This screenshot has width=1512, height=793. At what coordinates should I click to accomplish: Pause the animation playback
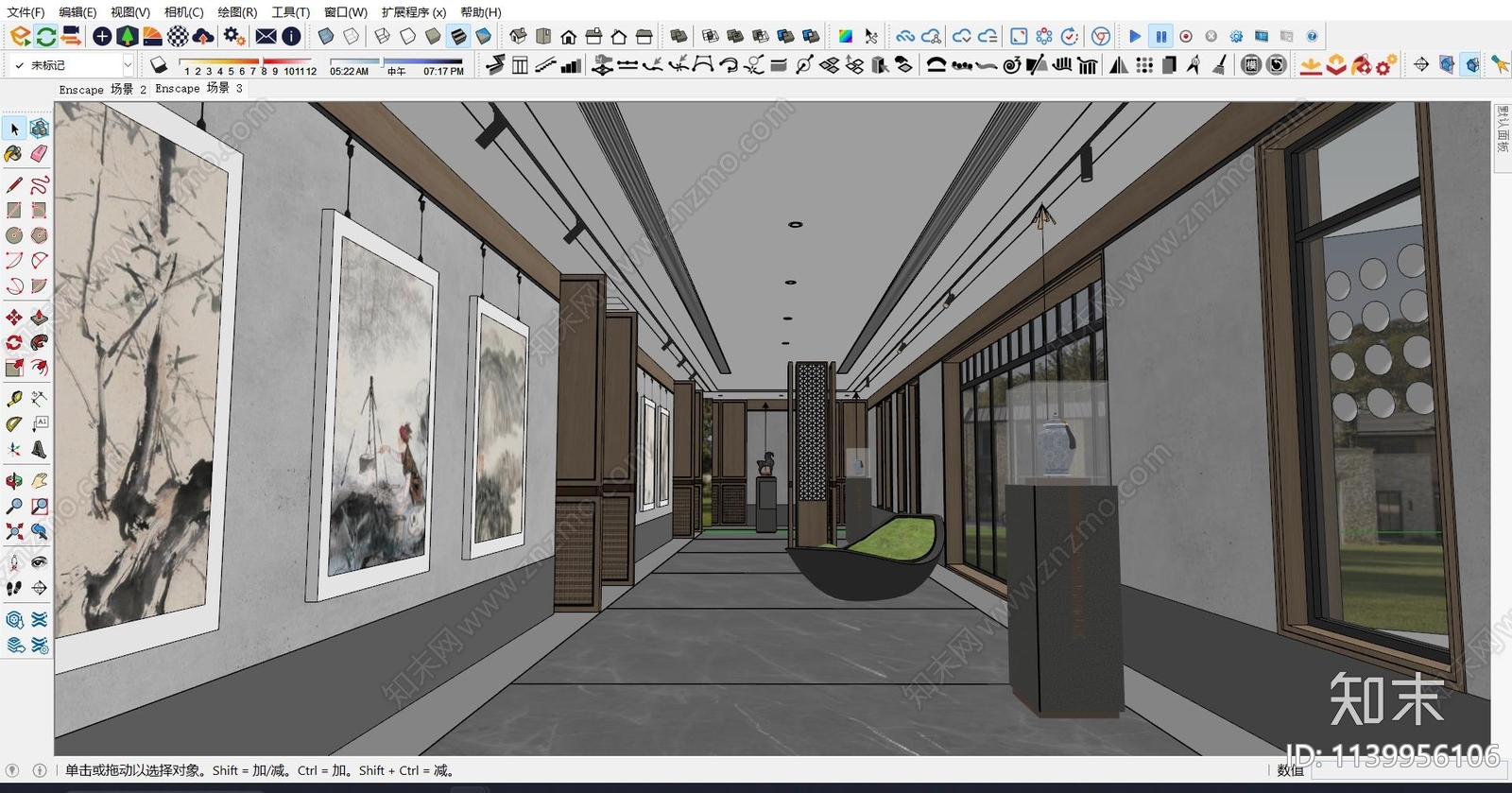(1160, 36)
